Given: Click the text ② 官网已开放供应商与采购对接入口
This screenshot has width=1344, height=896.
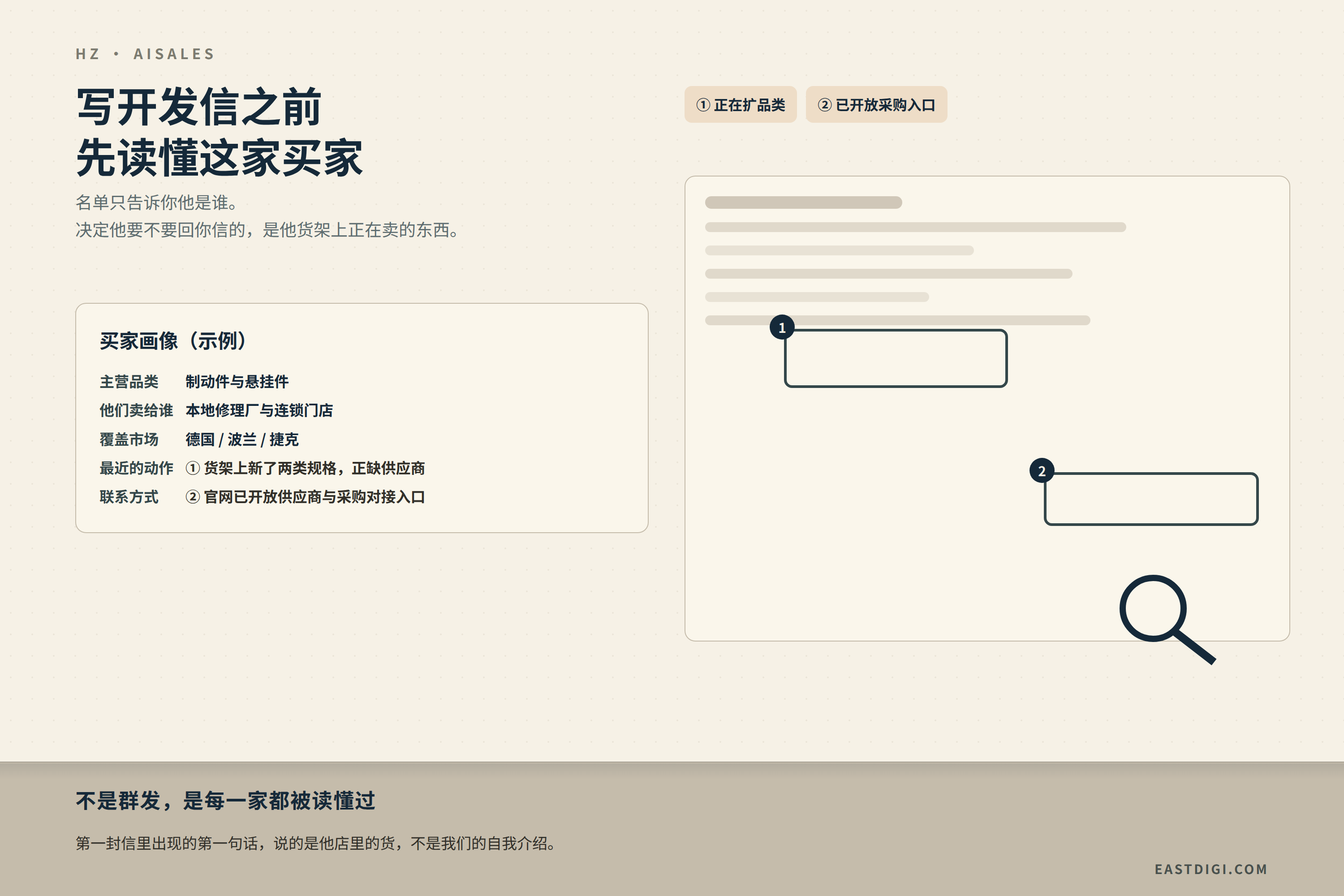Looking at the screenshot, I should (305, 496).
